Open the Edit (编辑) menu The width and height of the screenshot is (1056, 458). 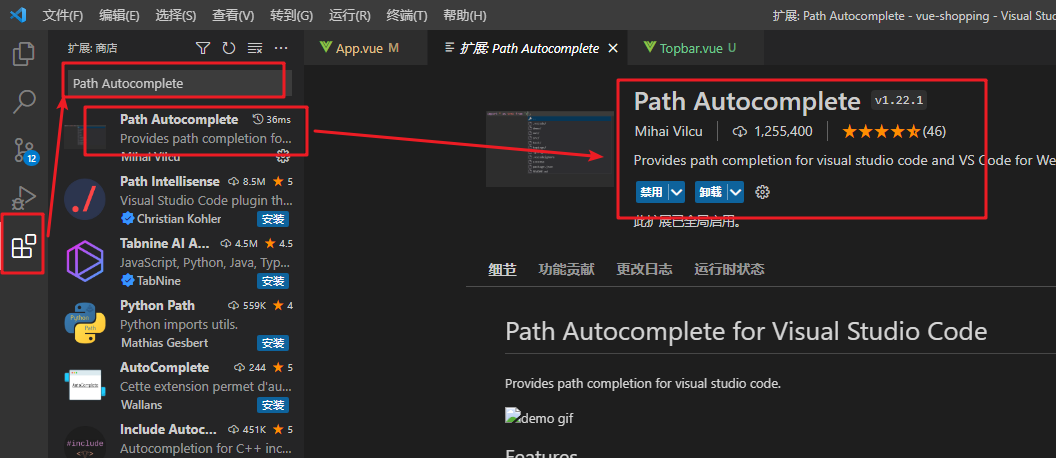pos(119,15)
